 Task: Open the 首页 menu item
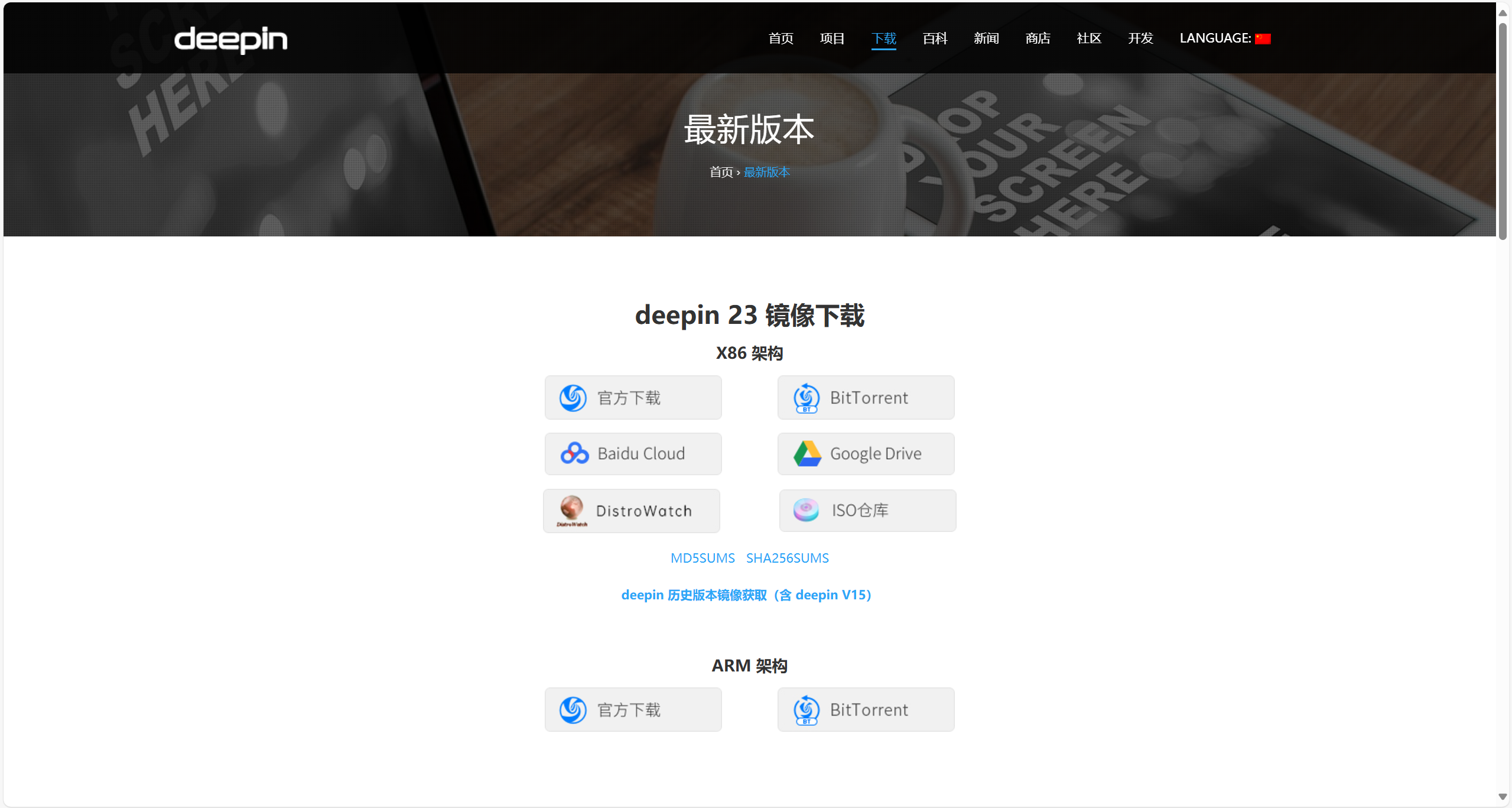point(781,38)
